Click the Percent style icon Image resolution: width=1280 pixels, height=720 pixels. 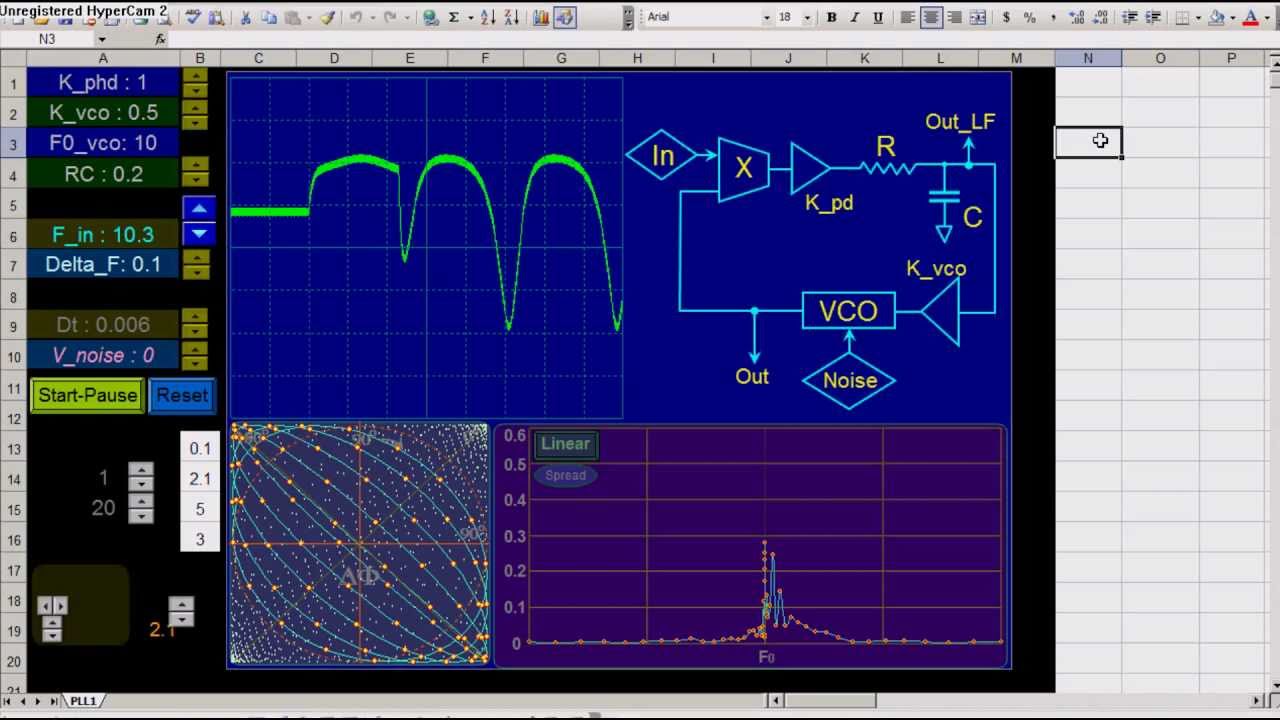click(x=1029, y=17)
